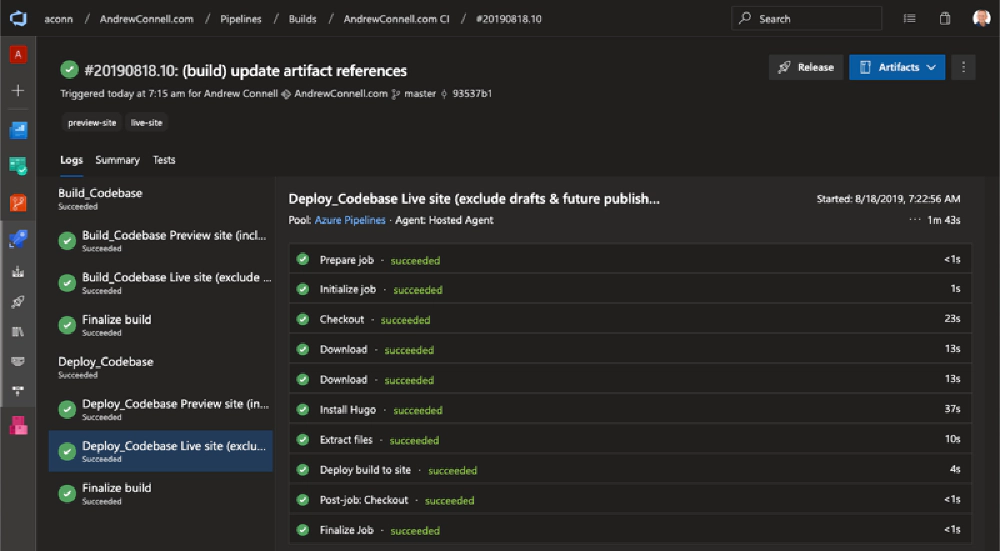Click the green check on Install Hugo

(x=303, y=409)
